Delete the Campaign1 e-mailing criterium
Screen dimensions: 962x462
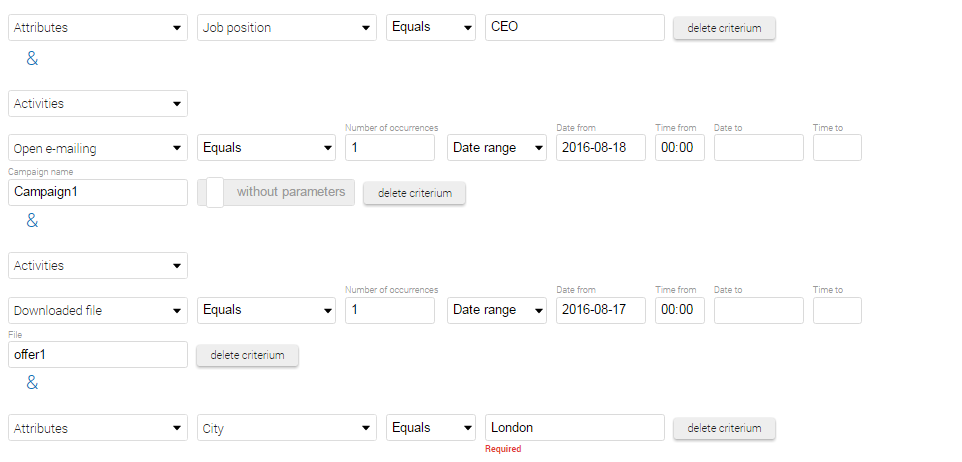pos(415,193)
